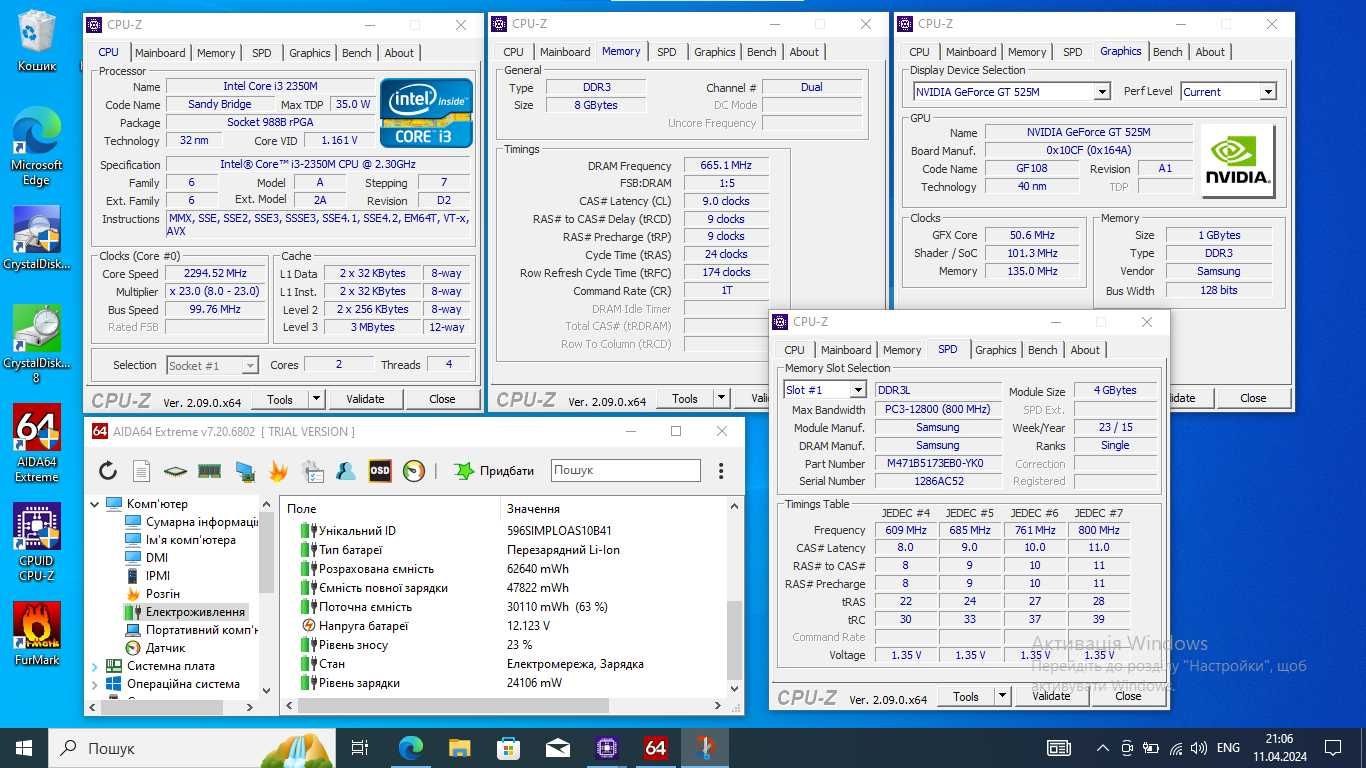Open Tools dropdown arrow in CPU-Z SPD window

(1002, 696)
